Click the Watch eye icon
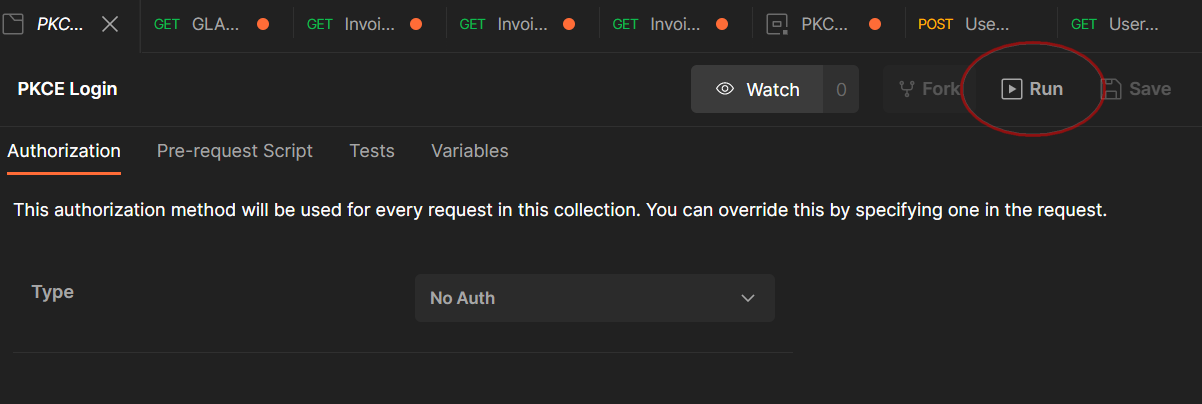Viewport: 1202px width, 404px height. coord(725,89)
